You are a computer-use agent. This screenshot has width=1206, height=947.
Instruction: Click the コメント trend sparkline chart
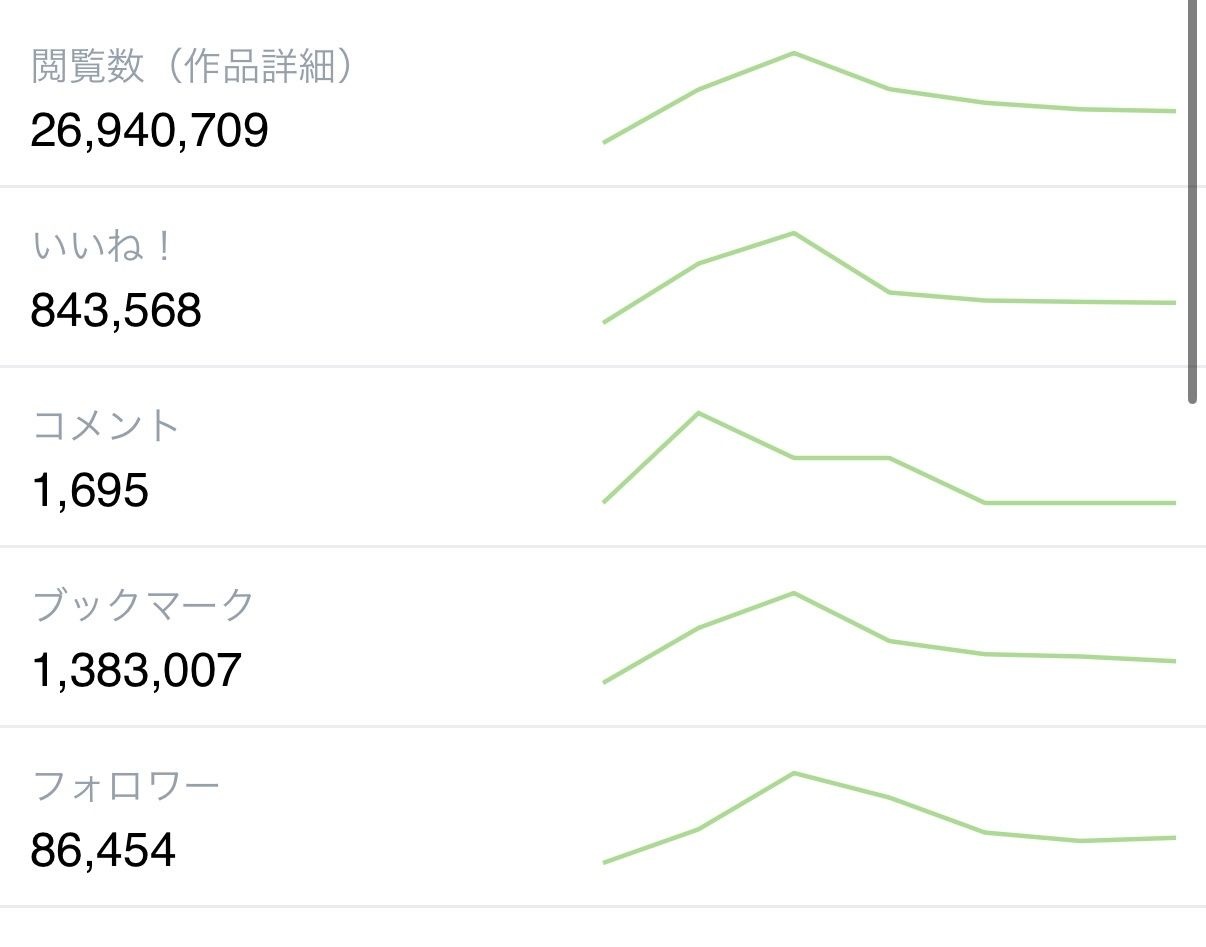889,458
